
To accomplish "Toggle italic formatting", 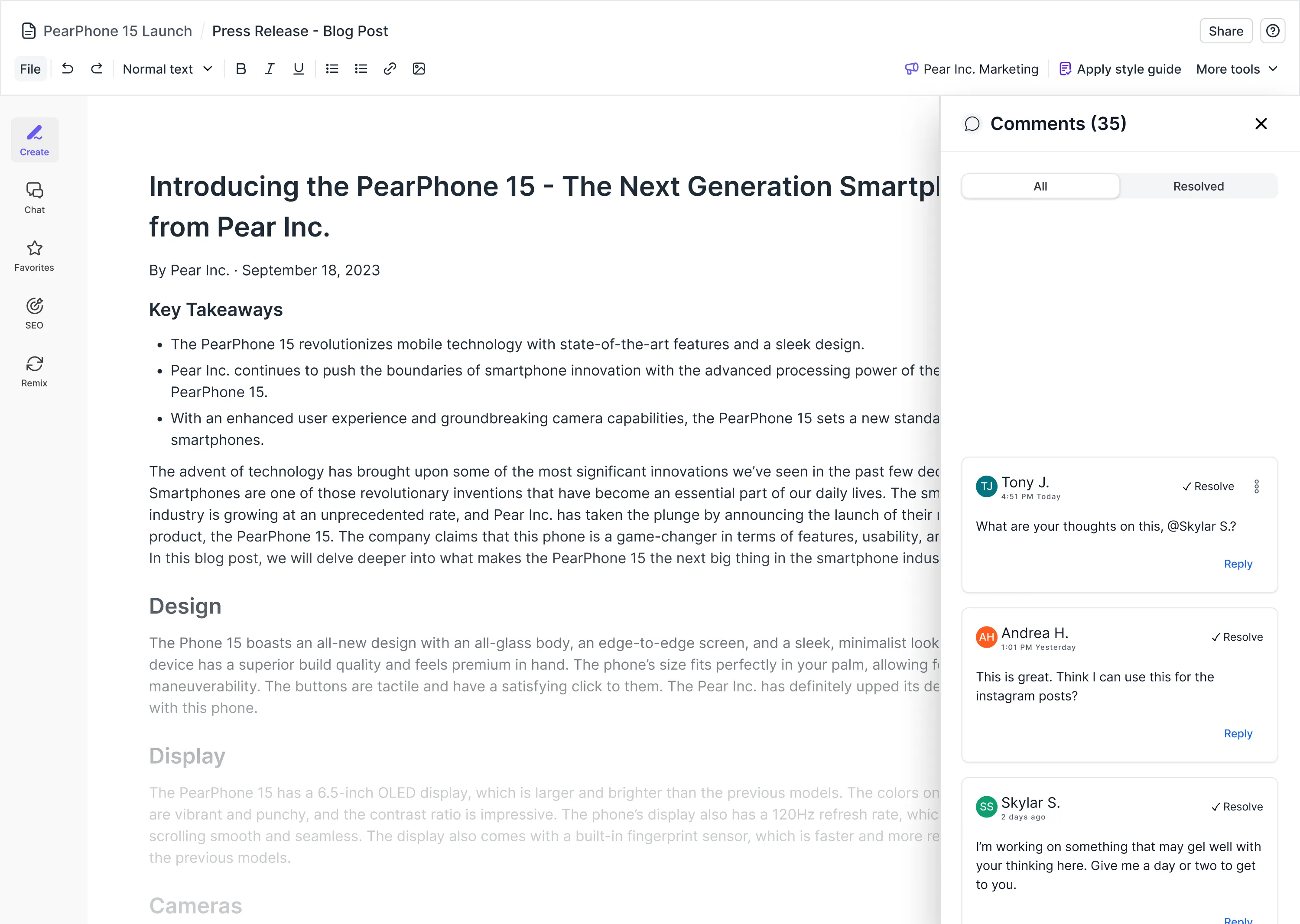I will tap(269, 68).
